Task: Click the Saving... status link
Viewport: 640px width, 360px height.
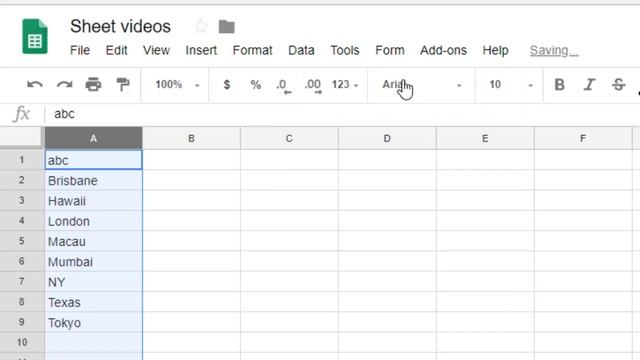Action: (554, 50)
